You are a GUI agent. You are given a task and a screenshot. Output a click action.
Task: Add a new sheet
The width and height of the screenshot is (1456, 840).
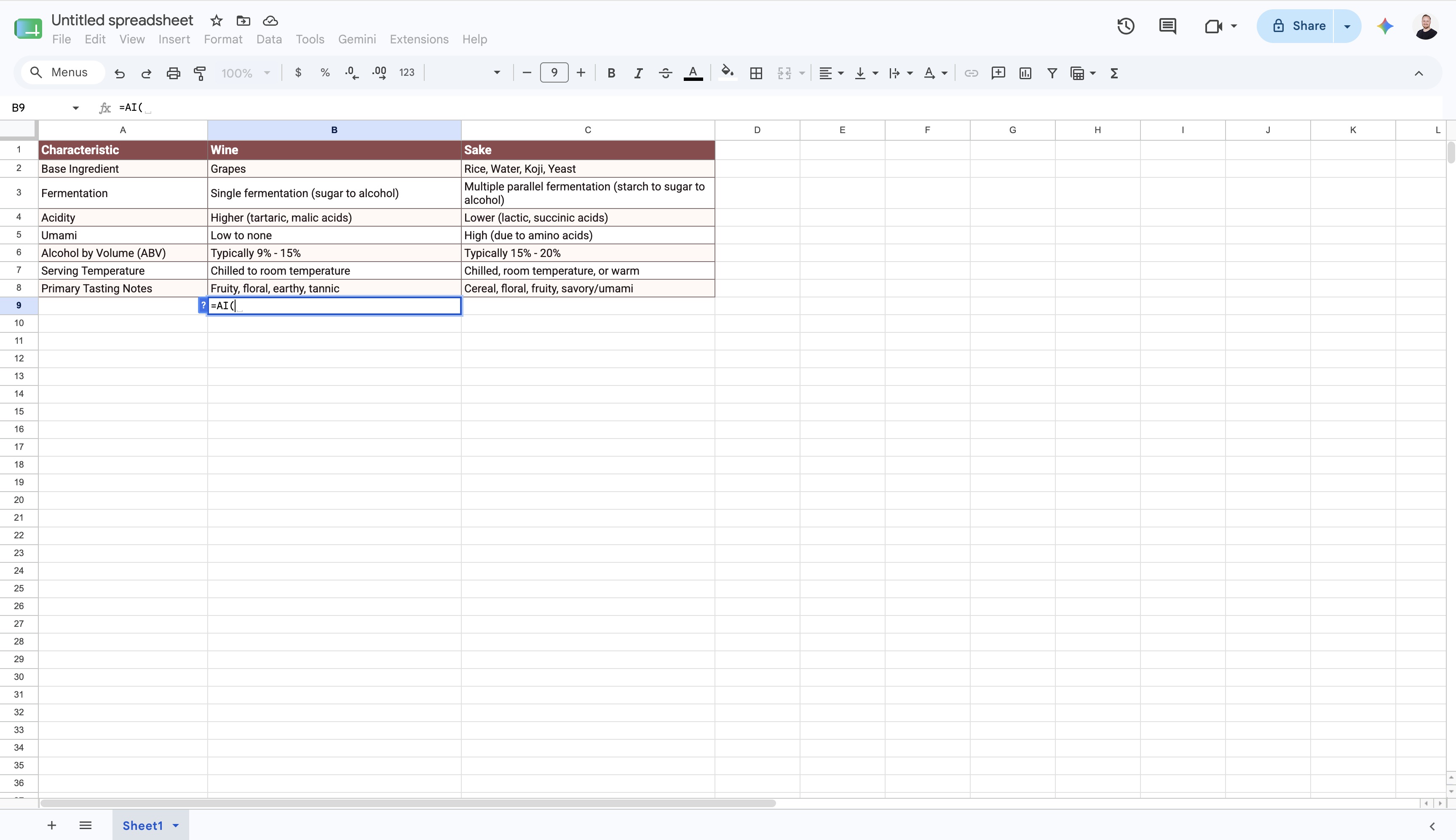[51, 826]
